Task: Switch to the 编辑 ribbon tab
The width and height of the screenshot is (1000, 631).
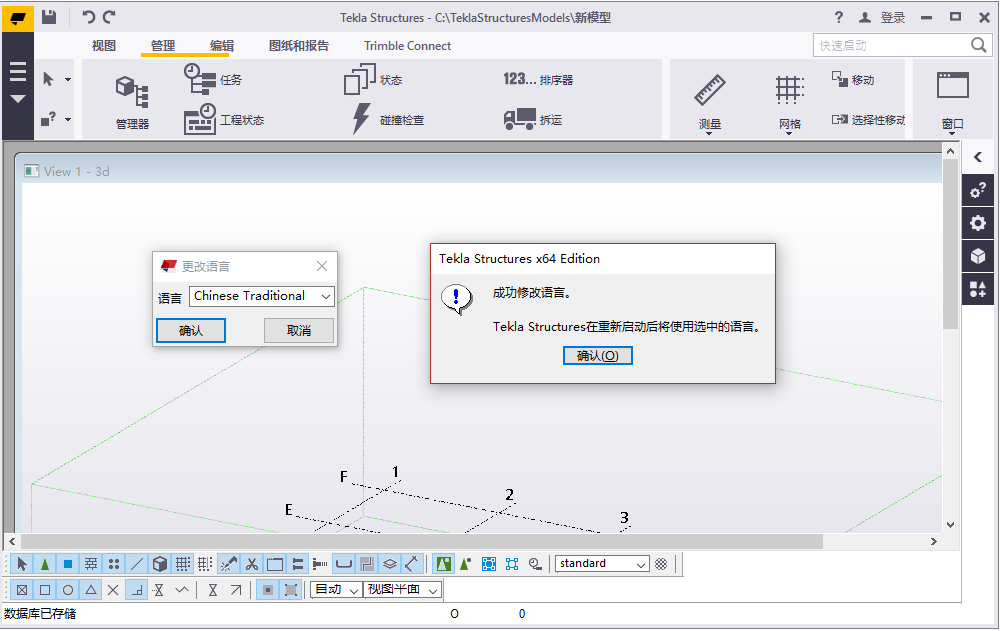Action: (221, 46)
